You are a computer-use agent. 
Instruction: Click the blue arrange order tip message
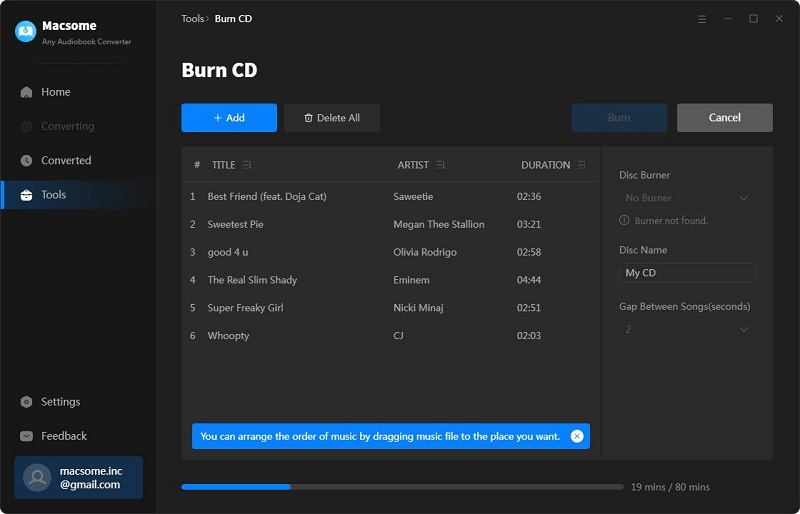[x=380, y=436]
